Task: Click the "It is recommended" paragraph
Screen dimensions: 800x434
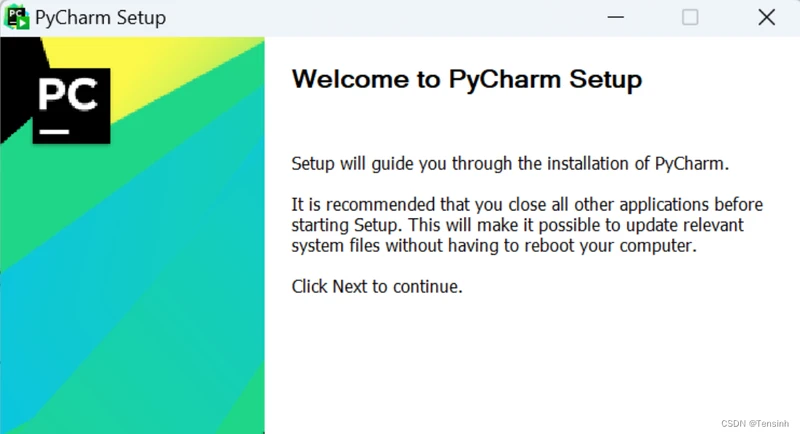Action: click(527, 225)
